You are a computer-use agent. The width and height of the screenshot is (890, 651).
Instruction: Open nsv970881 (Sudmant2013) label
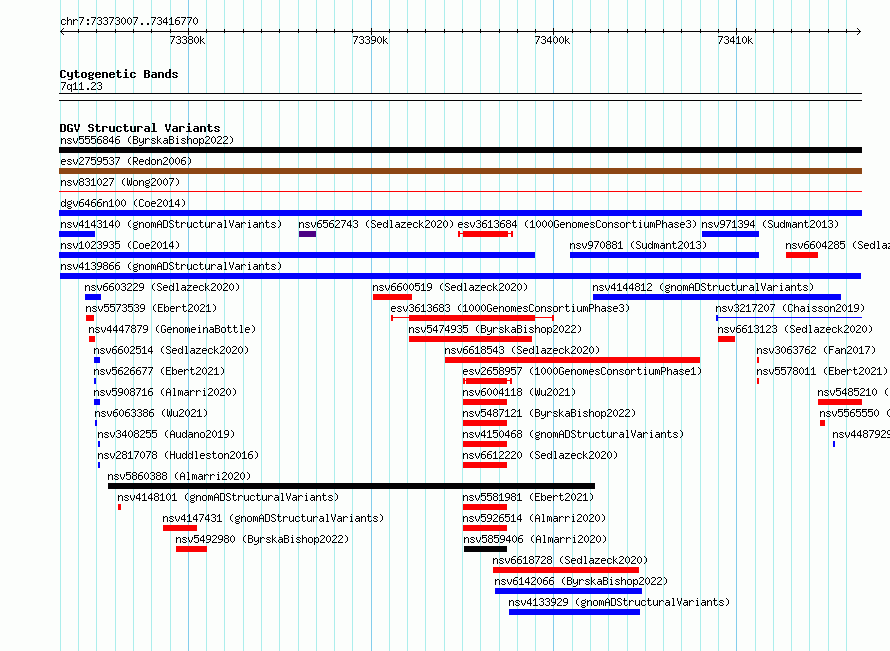coord(638,245)
